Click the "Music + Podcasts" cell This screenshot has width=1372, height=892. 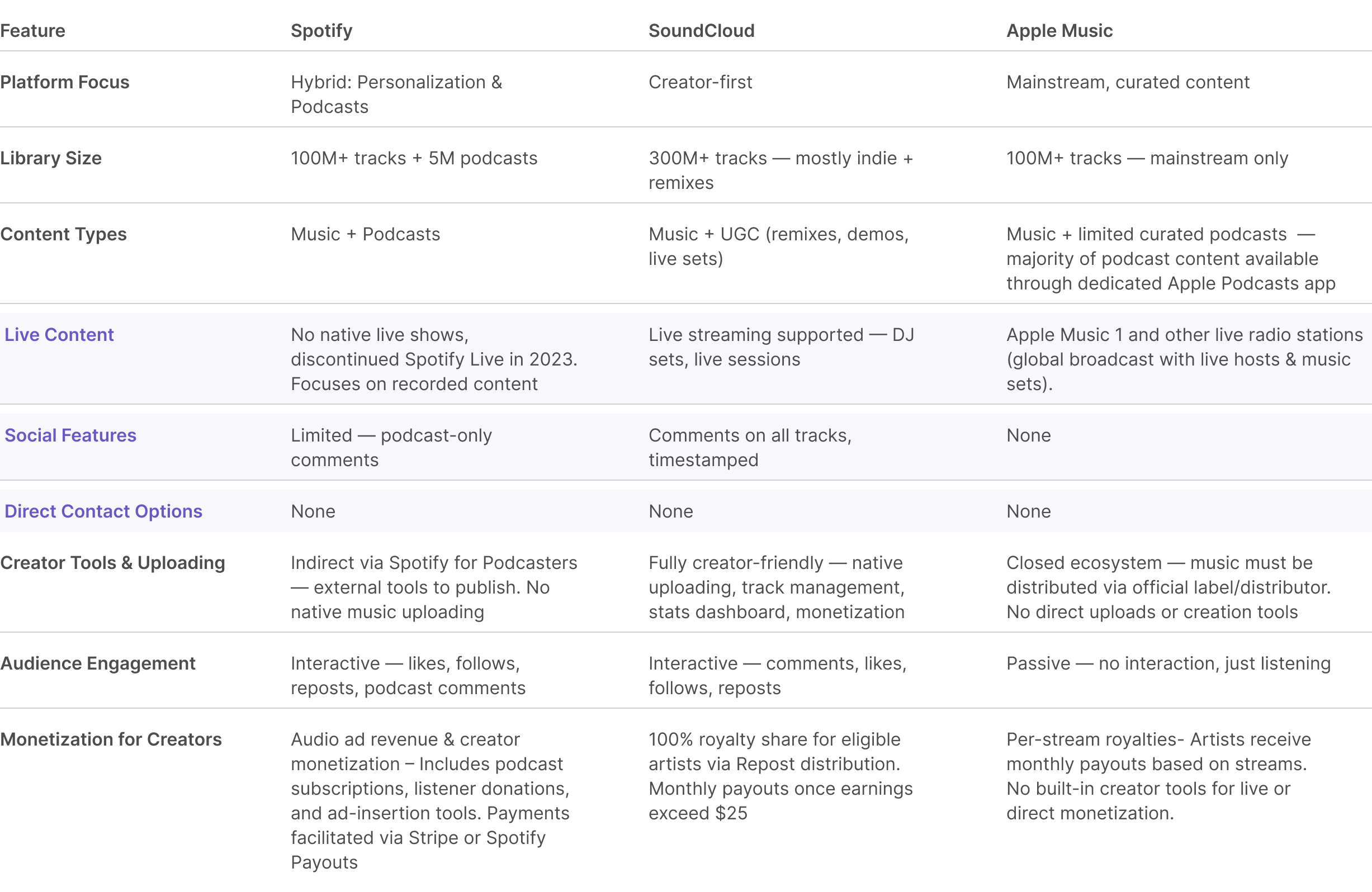pos(365,234)
